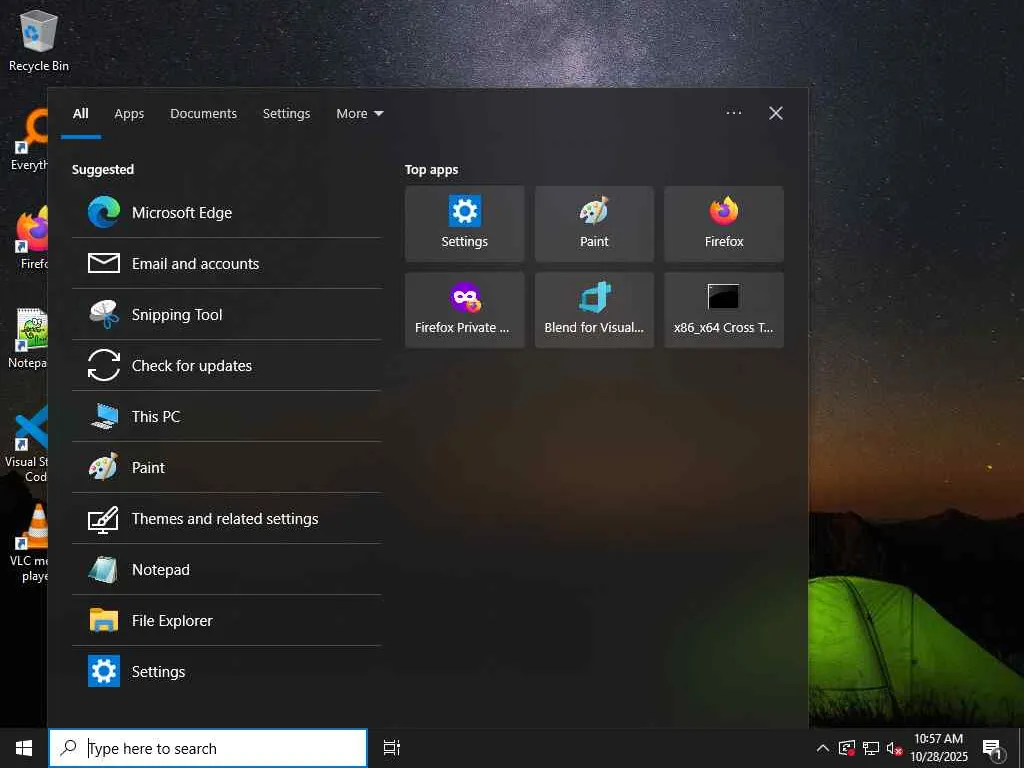Open File Explorer from the Suggested list
This screenshot has height=768, width=1024.
(x=226, y=620)
